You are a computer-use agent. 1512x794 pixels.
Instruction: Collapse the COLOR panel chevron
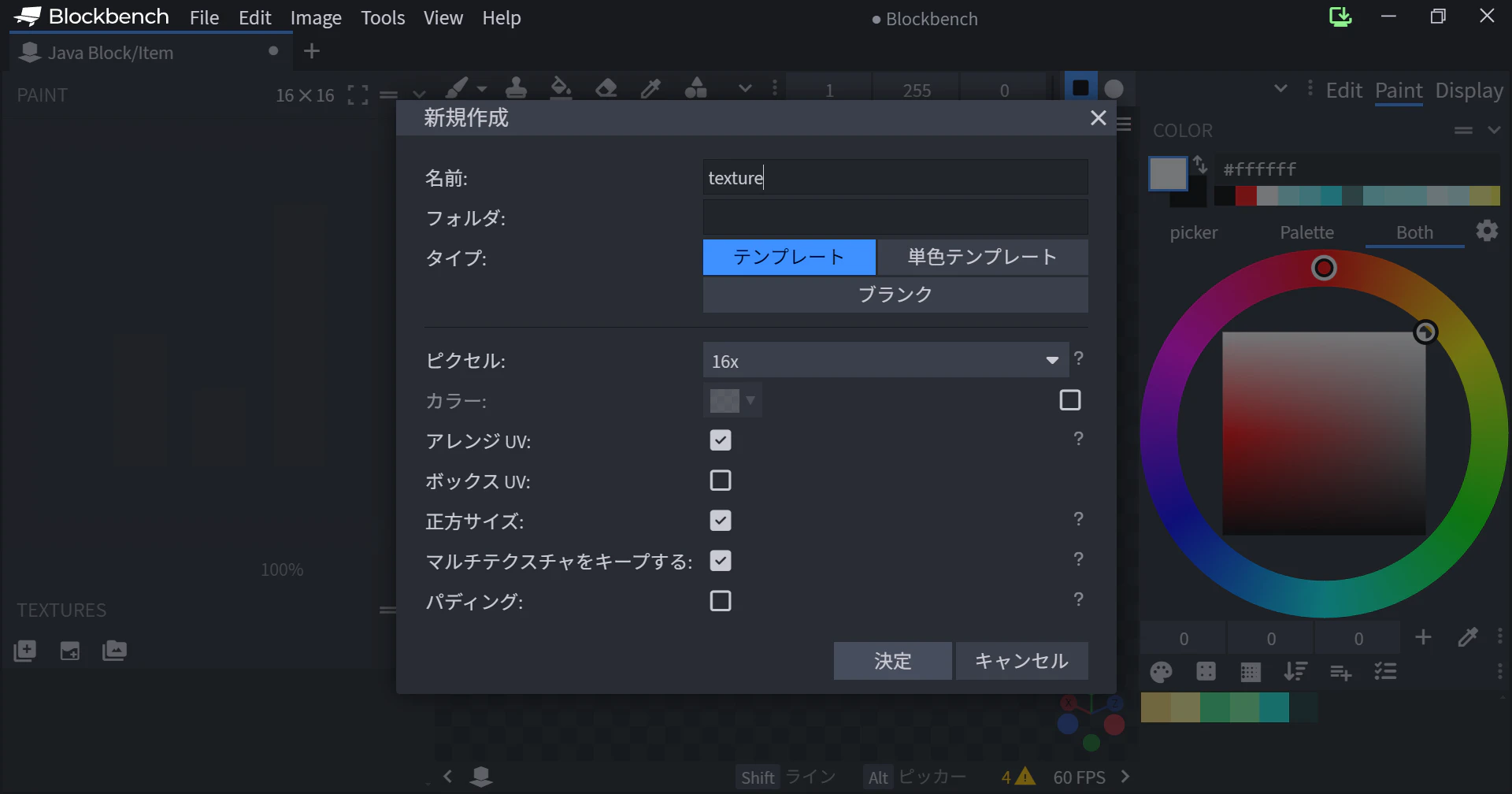(1494, 130)
